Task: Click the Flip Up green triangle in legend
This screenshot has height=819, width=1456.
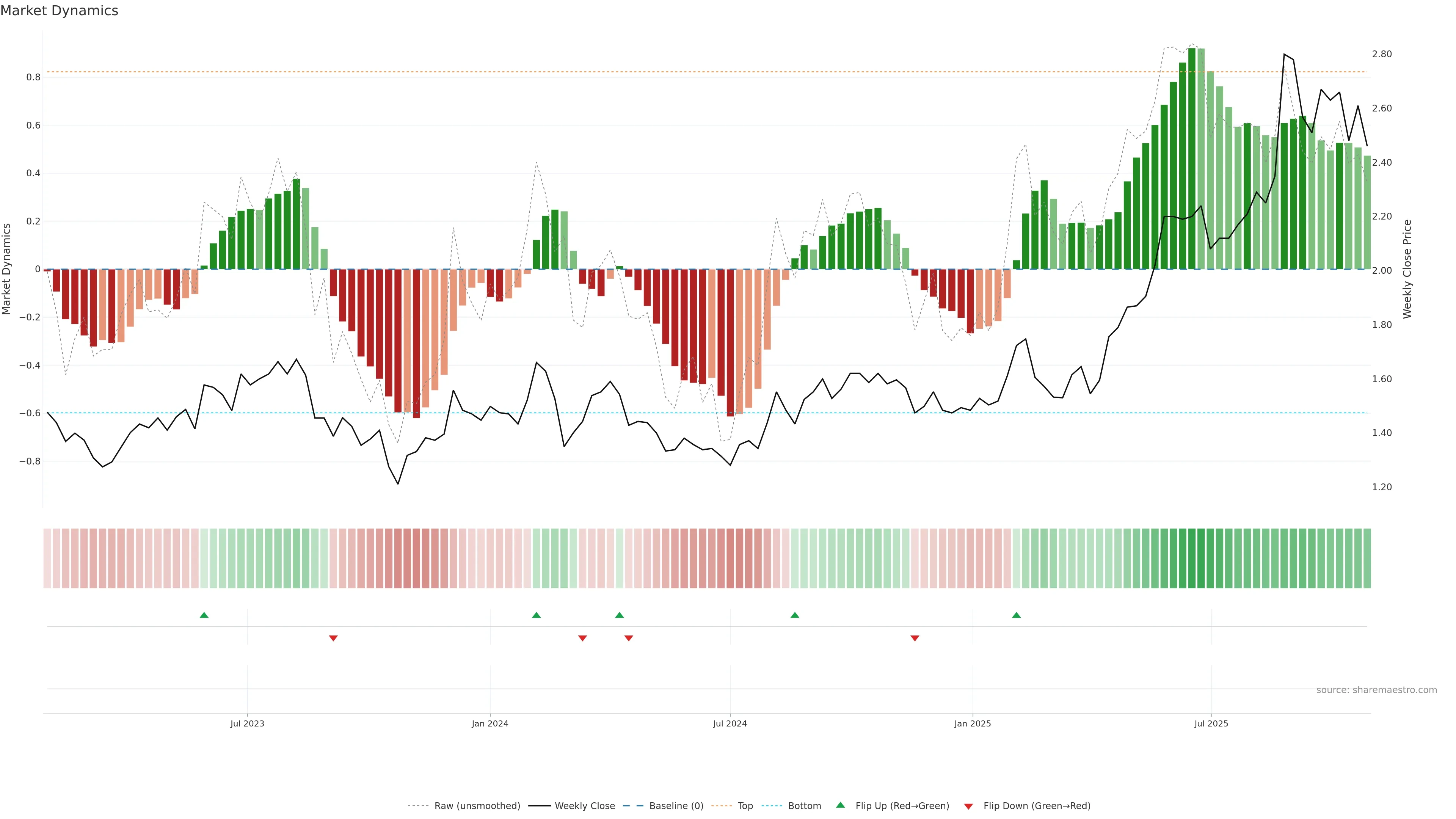Action: (x=841, y=805)
